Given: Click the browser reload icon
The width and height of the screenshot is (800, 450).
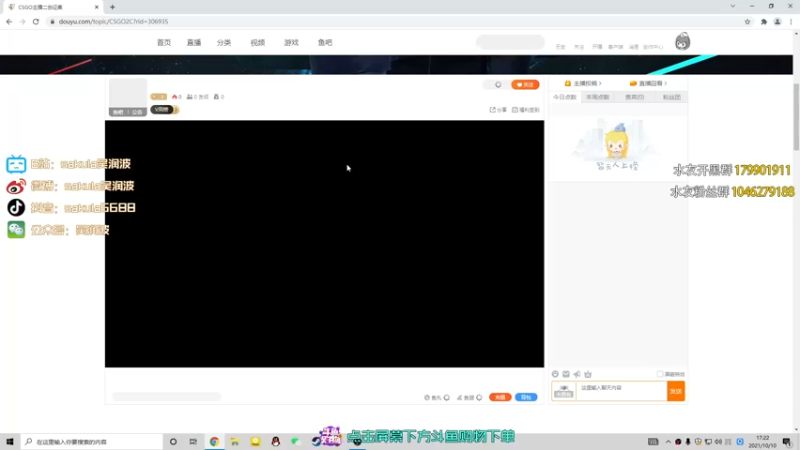Looking at the screenshot, I should click(x=36, y=21).
